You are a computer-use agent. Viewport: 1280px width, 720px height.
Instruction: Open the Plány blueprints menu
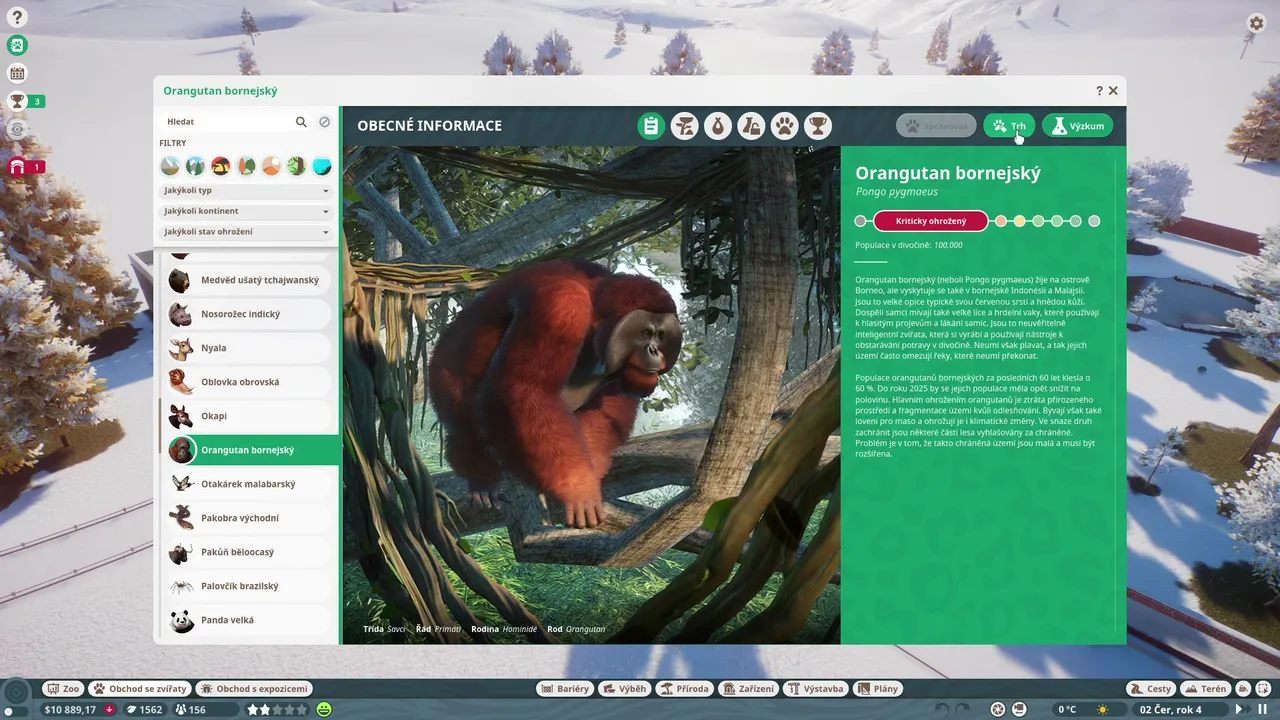tap(878, 689)
